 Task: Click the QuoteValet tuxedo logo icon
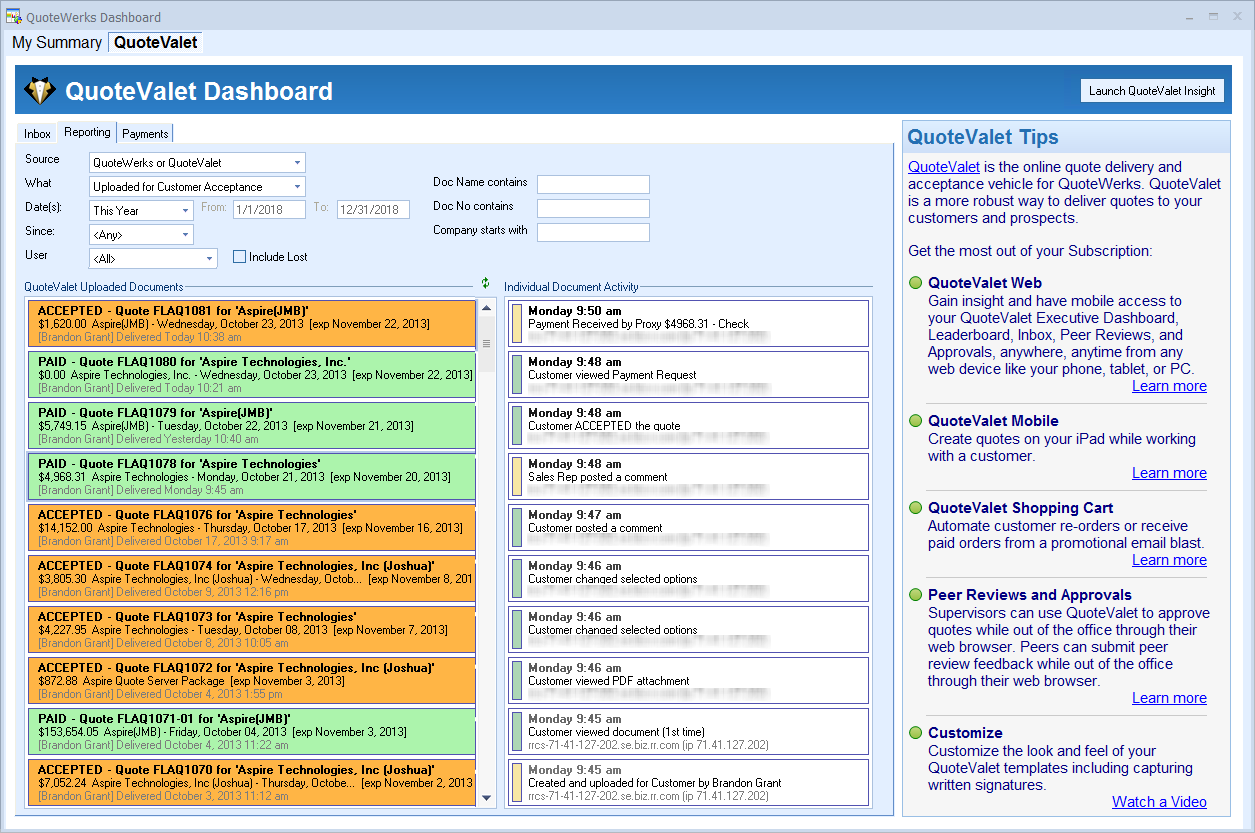[39, 91]
